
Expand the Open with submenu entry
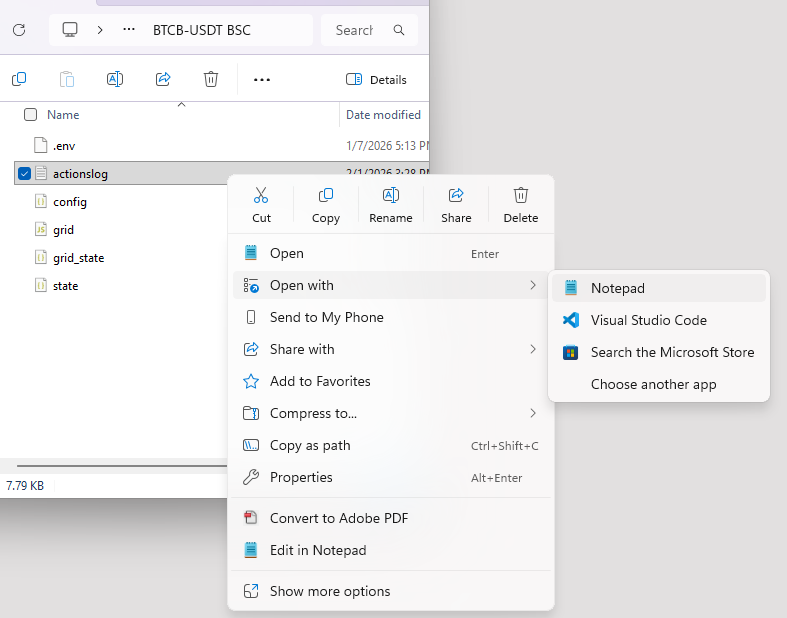coord(390,285)
